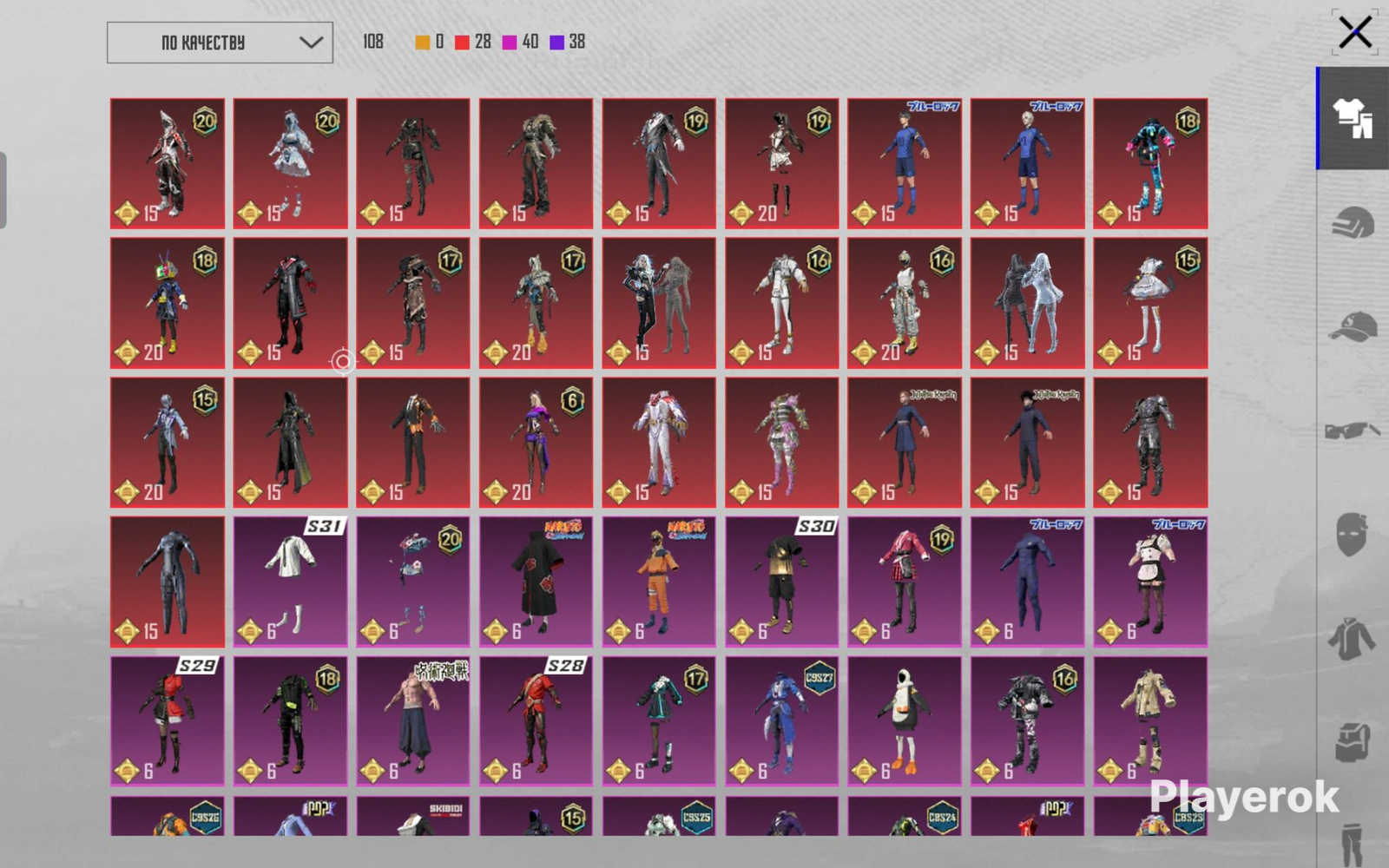
Task: Select the Blue Lock navy bodysuit
Action: (x=1028, y=582)
